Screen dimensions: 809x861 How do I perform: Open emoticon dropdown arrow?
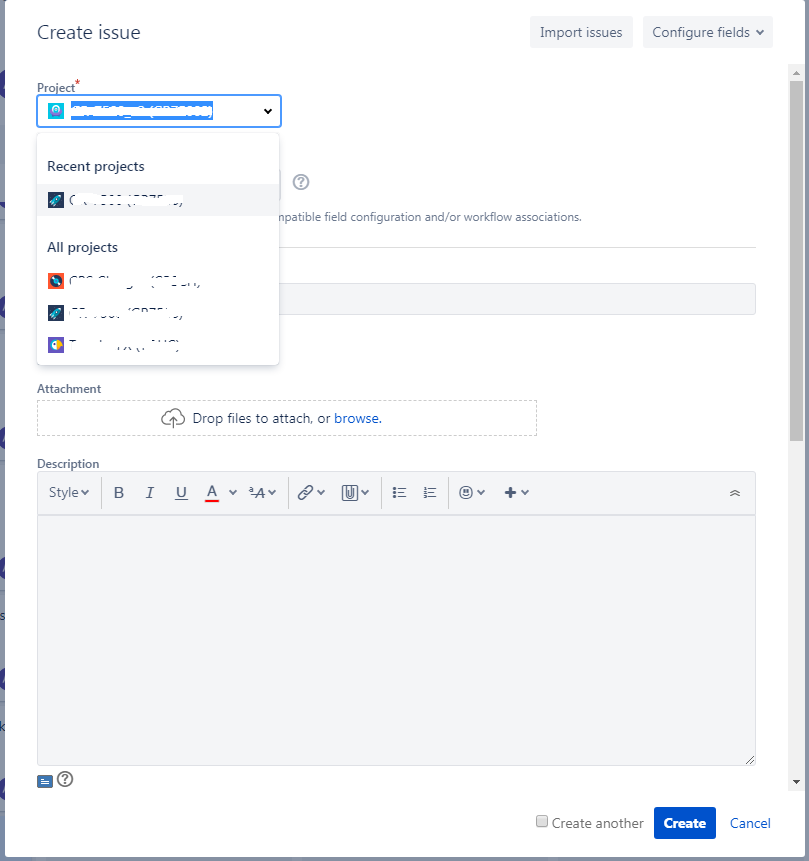tap(481, 493)
